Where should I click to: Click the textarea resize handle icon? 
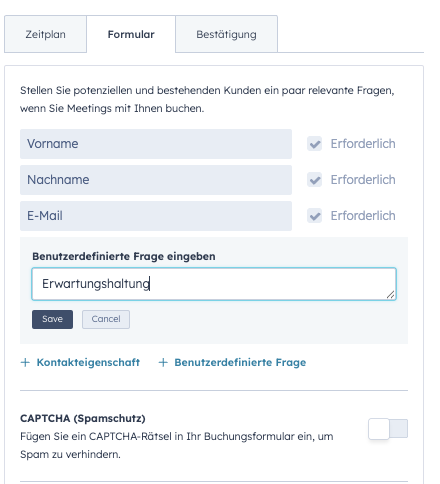[390, 294]
